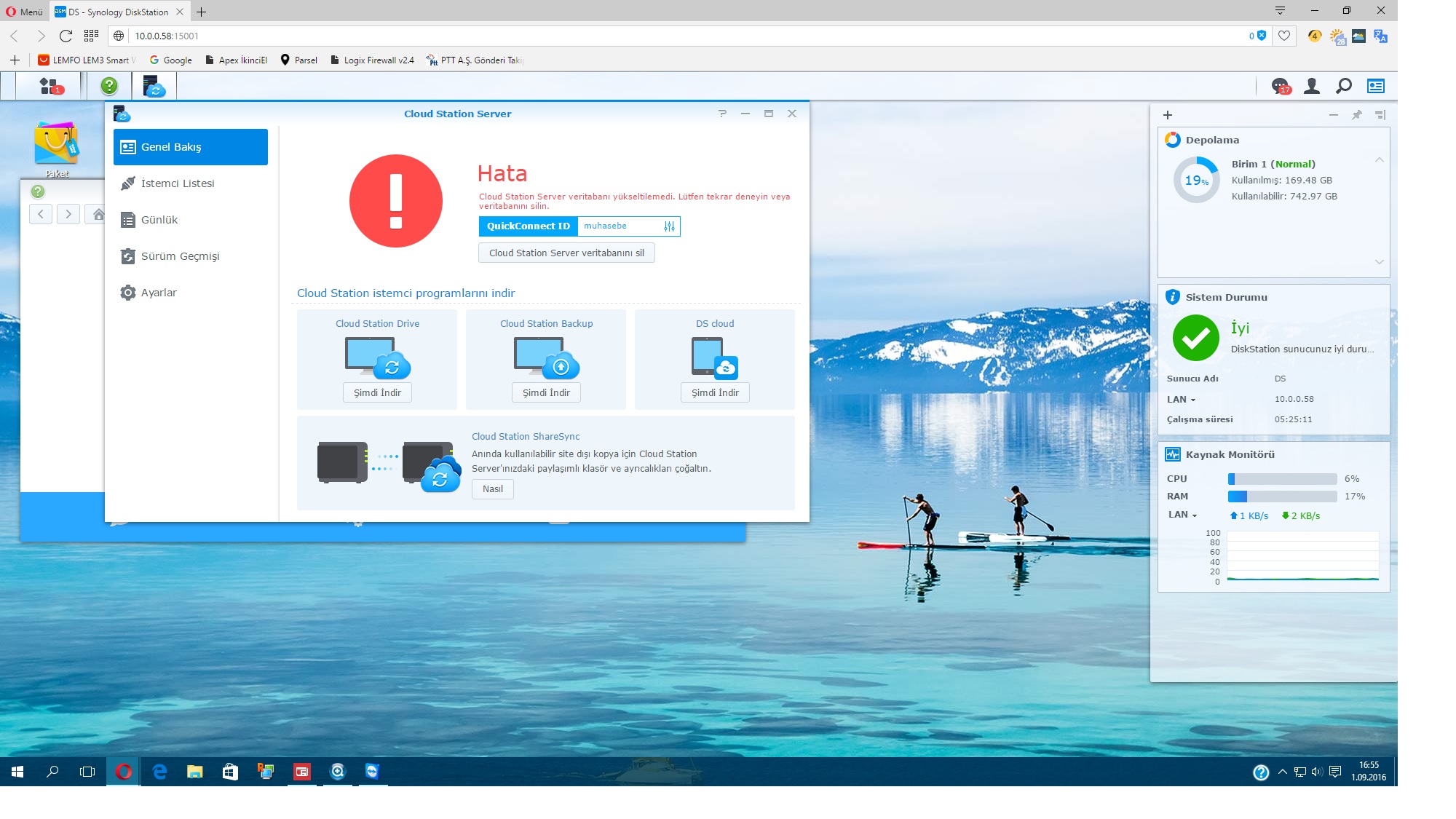The width and height of the screenshot is (1456, 819).
Task: Click the DSM search magnifier icon
Action: click(1344, 86)
